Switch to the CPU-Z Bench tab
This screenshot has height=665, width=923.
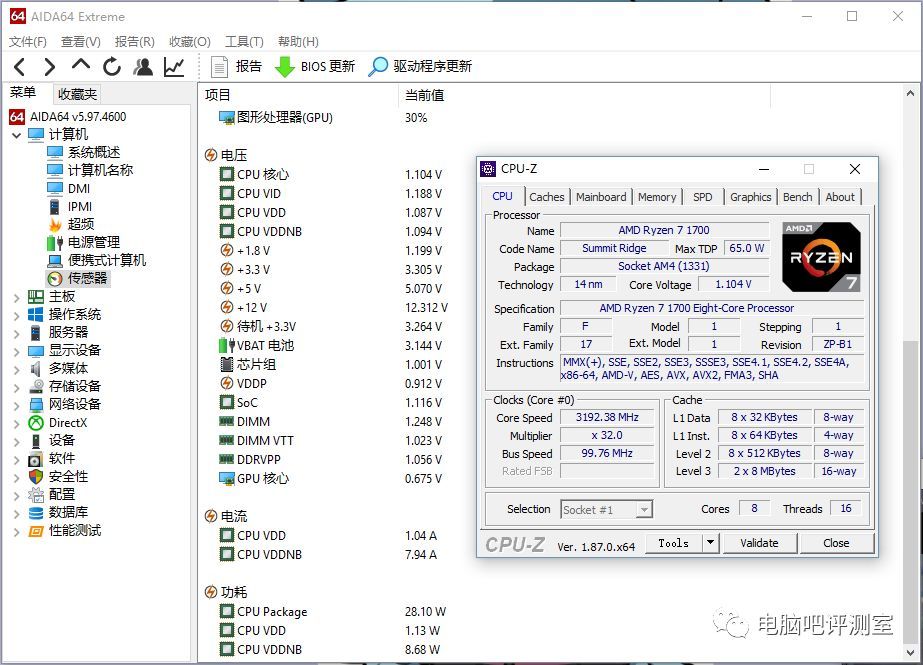798,197
